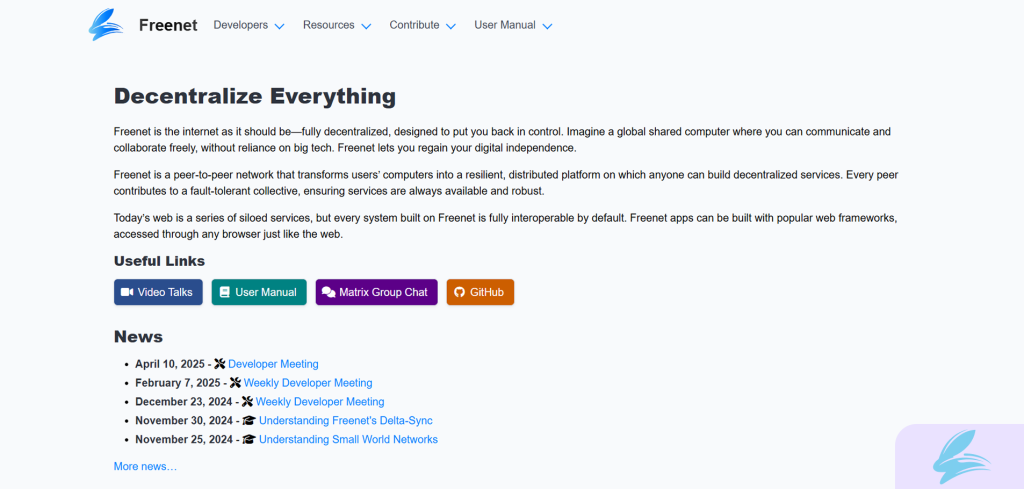Click the tools icon beside April 10 news
This screenshot has height=489, width=1024.
pyautogui.click(x=220, y=364)
